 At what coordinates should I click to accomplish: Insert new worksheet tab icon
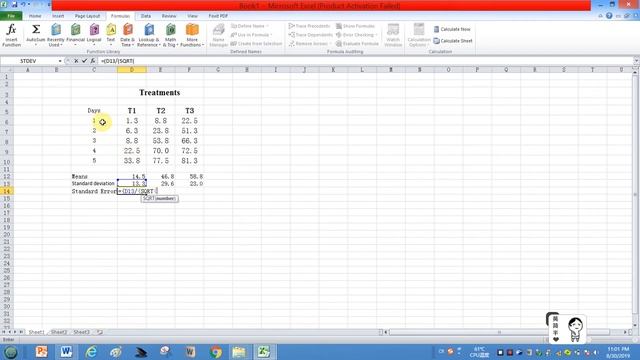pos(100,332)
